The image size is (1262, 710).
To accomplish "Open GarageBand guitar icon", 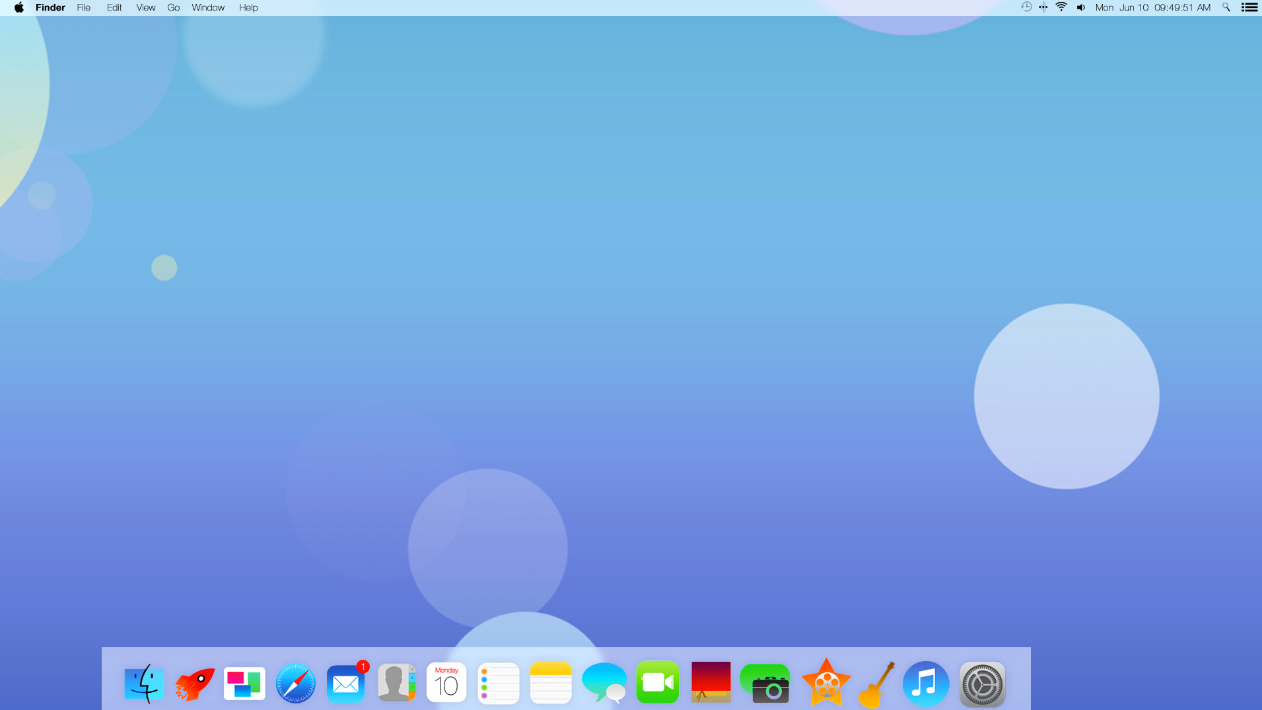I will (876, 685).
